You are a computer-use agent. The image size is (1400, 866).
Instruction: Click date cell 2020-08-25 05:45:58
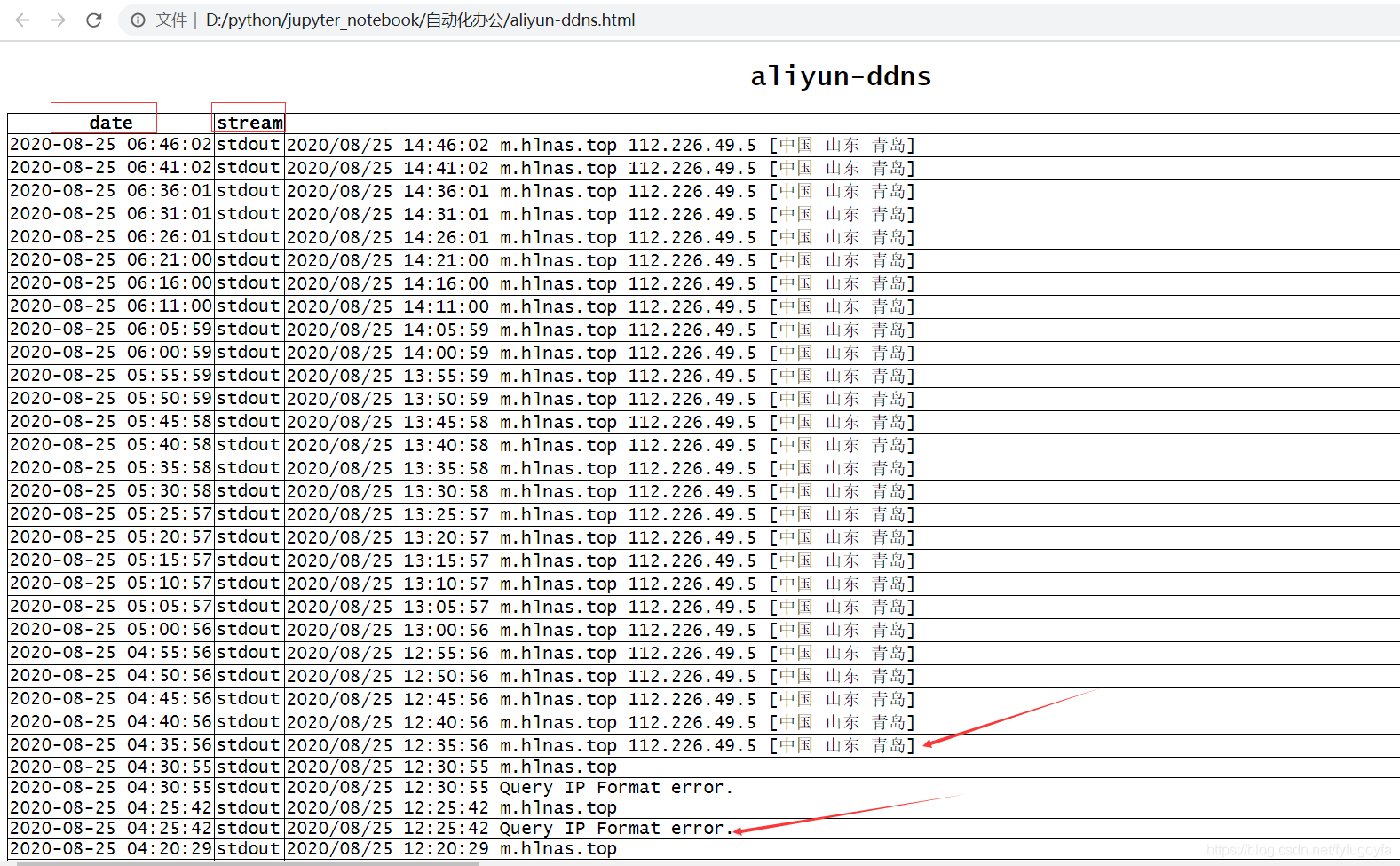pyautogui.click(x=111, y=422)
